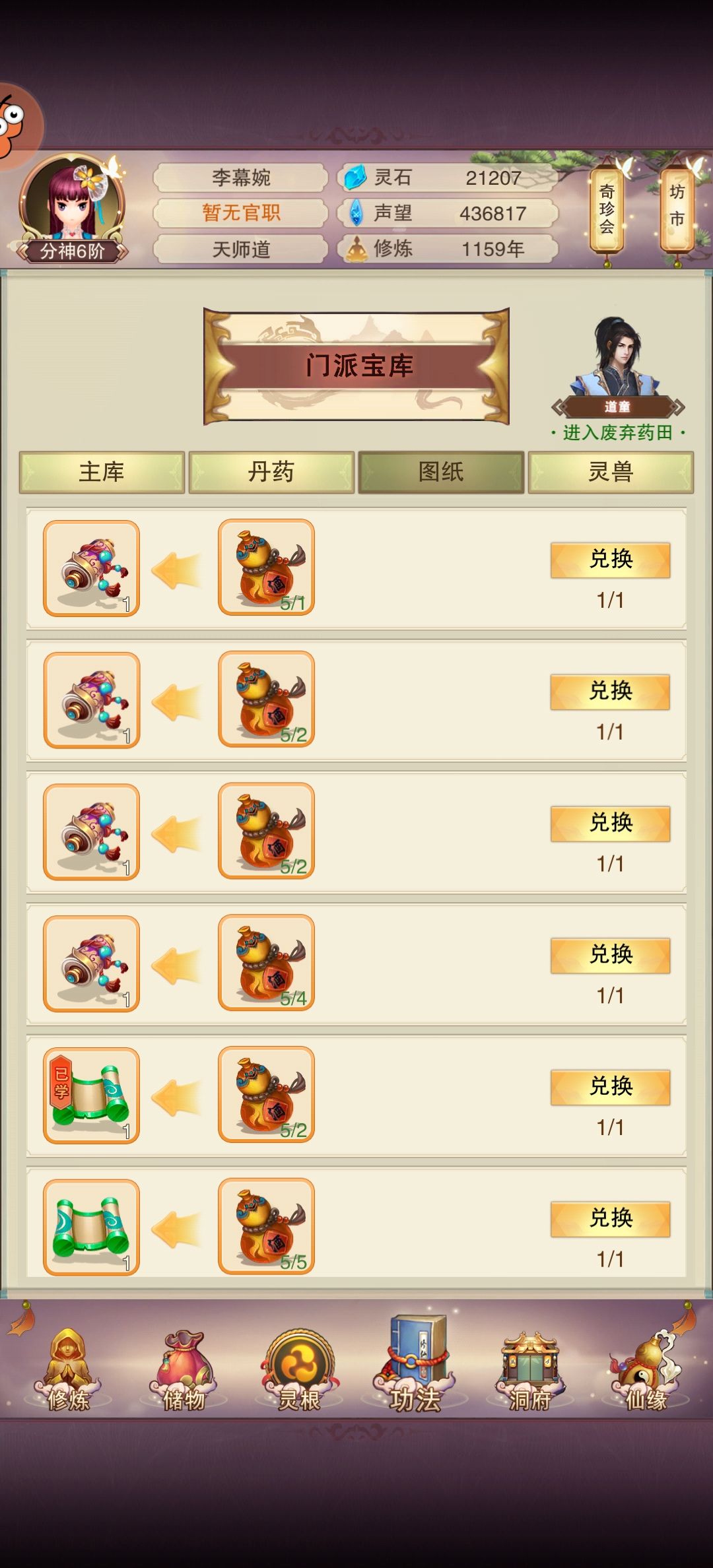Switch to the 主库 tab
The height and width of the screenshot is (1568, 713).
(102, 472)
